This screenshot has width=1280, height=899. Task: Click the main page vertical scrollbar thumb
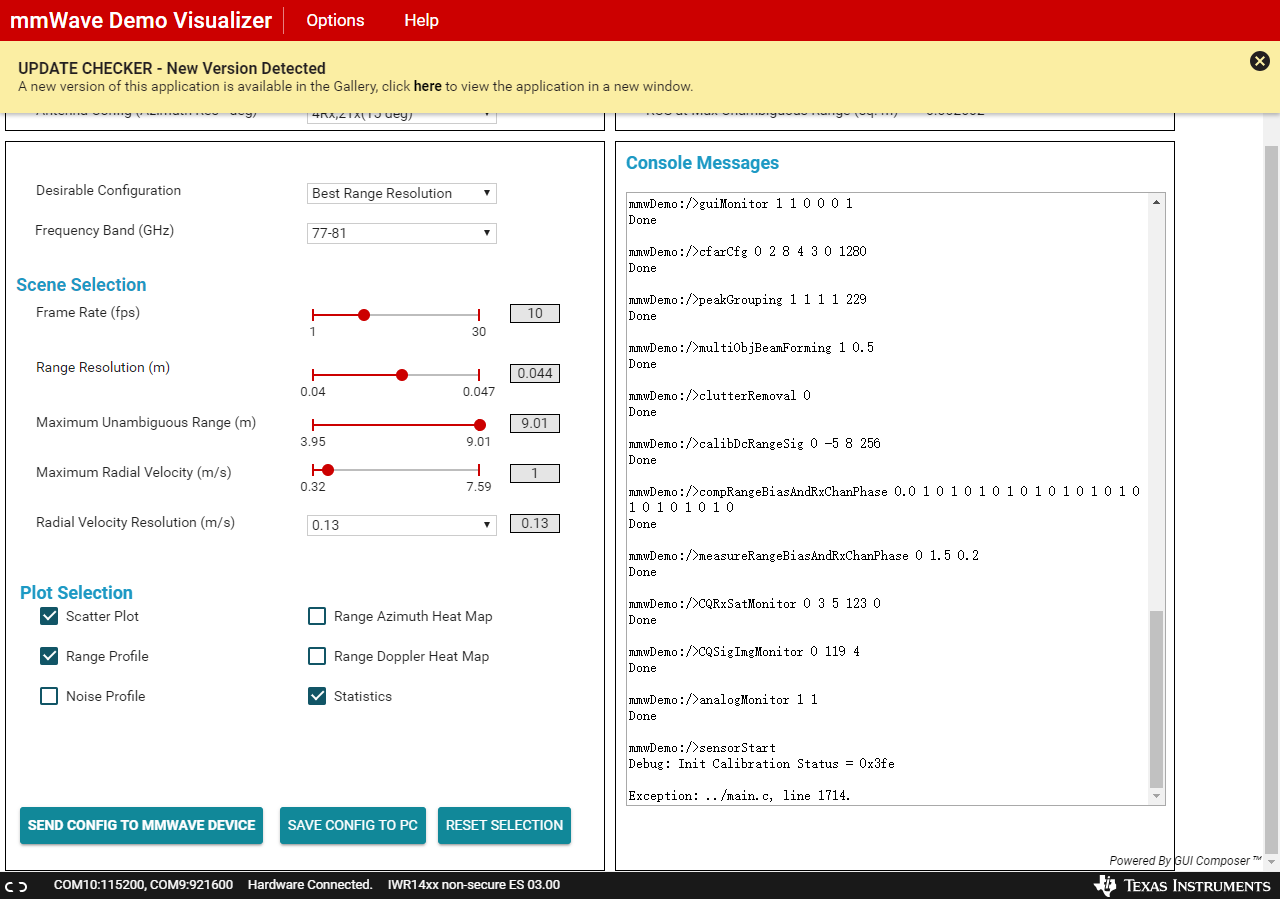tap(1272, 500)
